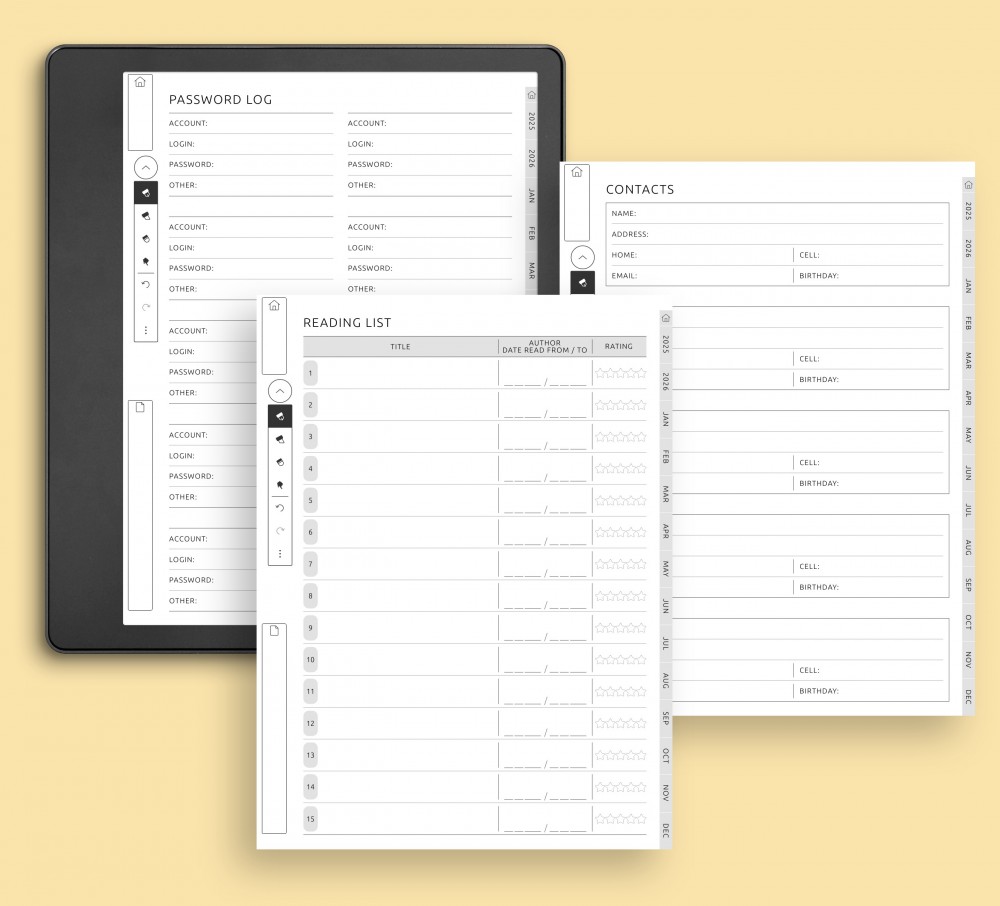Jump to APR tab on Reading List
The width and height of the screenshot is (1000, 906).
(666, 531)
